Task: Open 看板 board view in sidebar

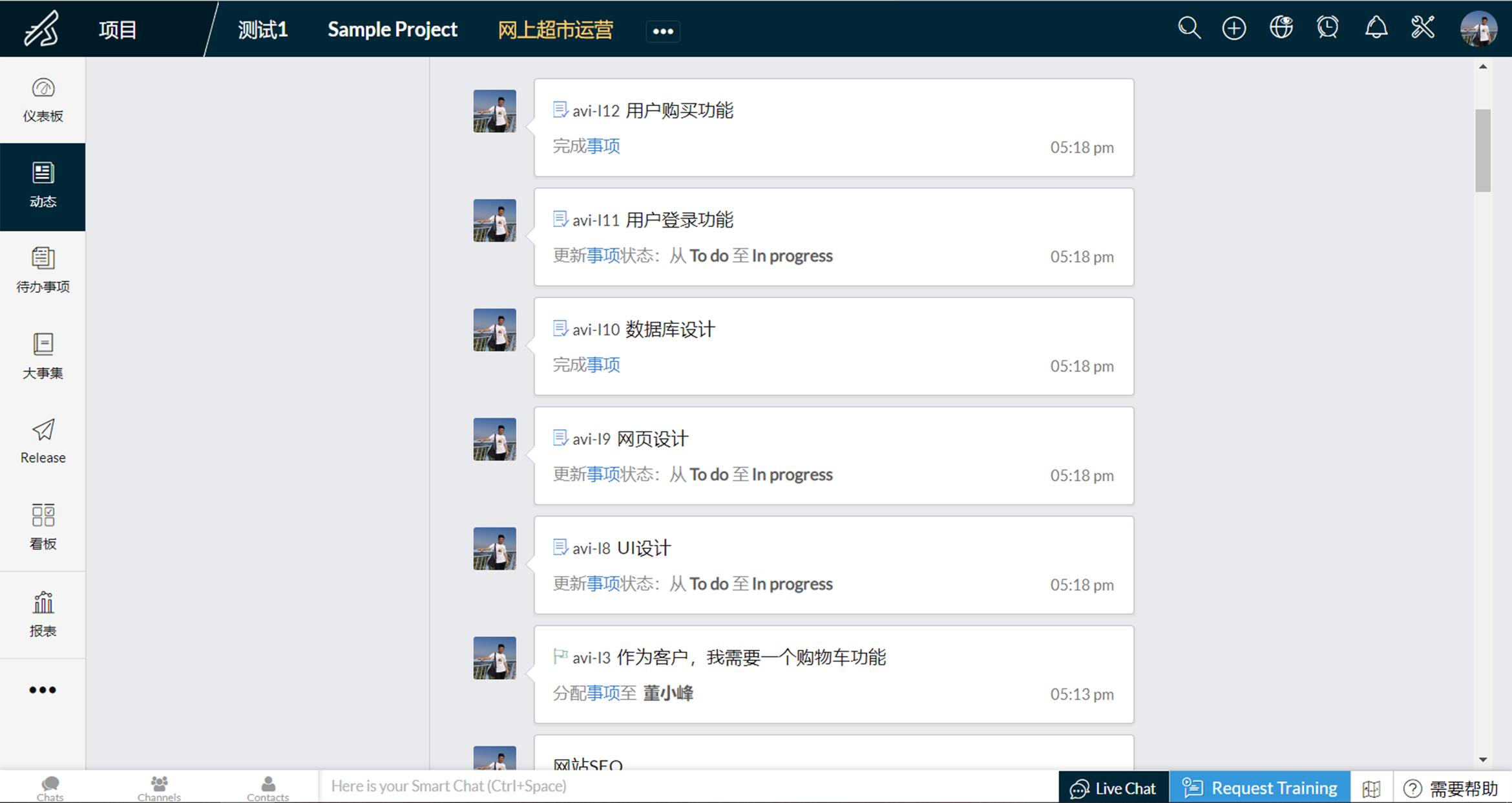Action: coord(43,527)
